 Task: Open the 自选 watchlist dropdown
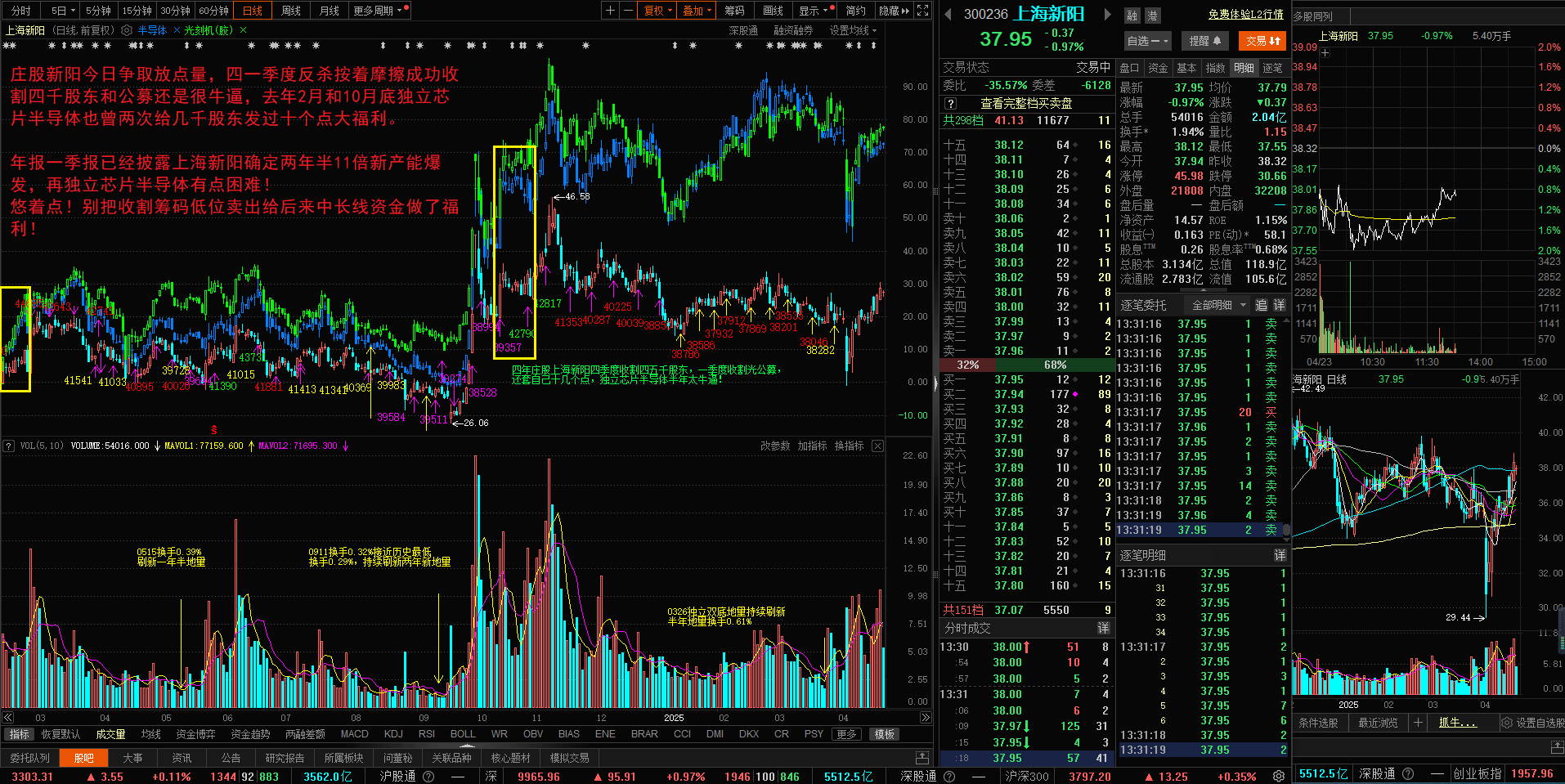tap(1147, 41)
